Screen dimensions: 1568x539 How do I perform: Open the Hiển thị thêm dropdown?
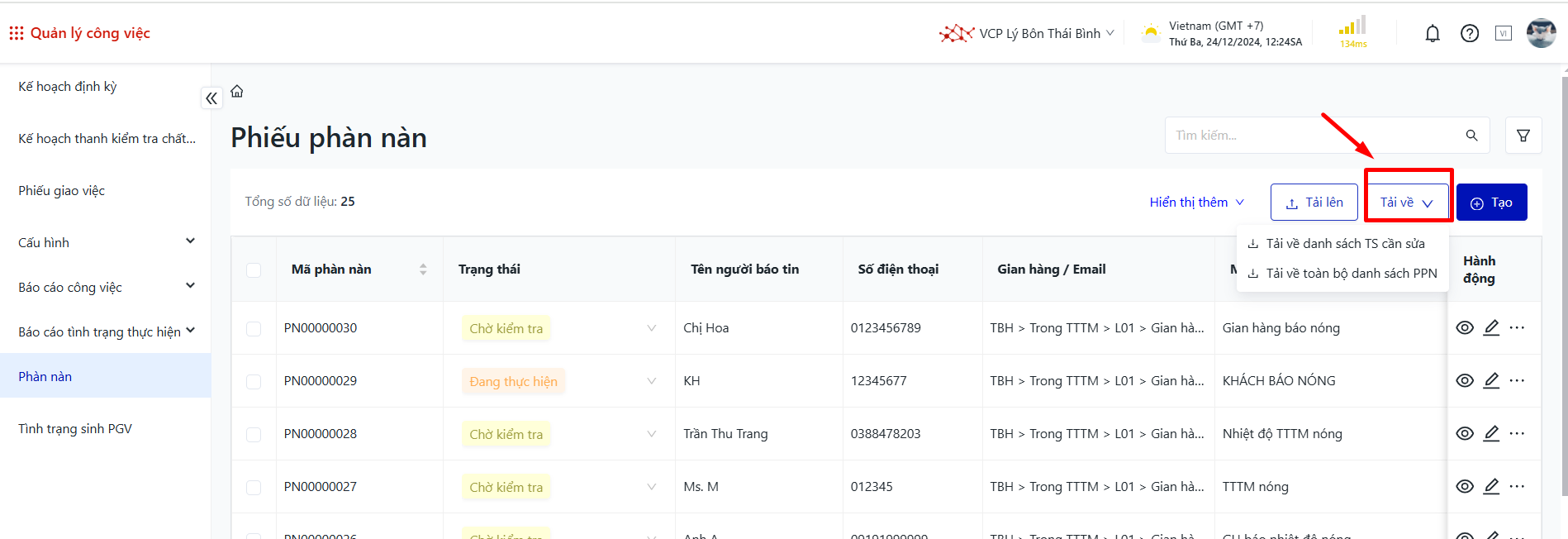(1196, 203)
